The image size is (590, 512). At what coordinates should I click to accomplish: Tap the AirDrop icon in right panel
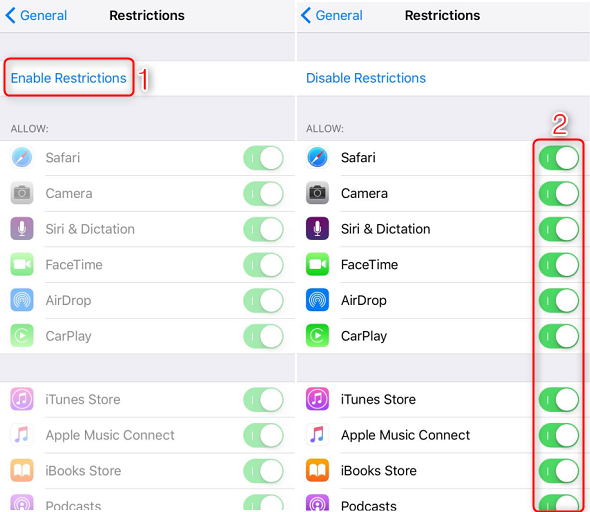317,300
